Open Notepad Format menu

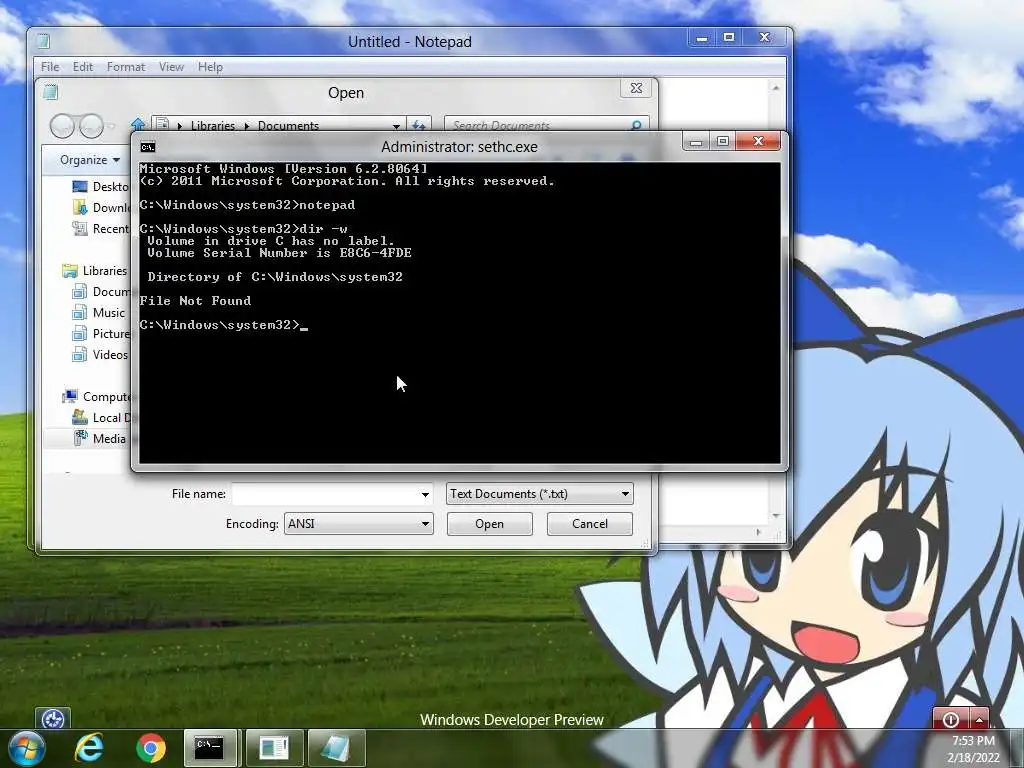[x=125, y=67]
